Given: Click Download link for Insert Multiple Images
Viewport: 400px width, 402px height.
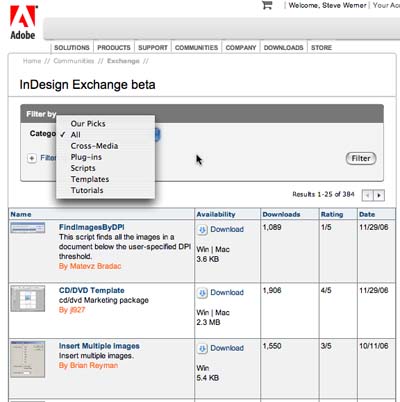Looking at the screenshot, I should point(227,348).
